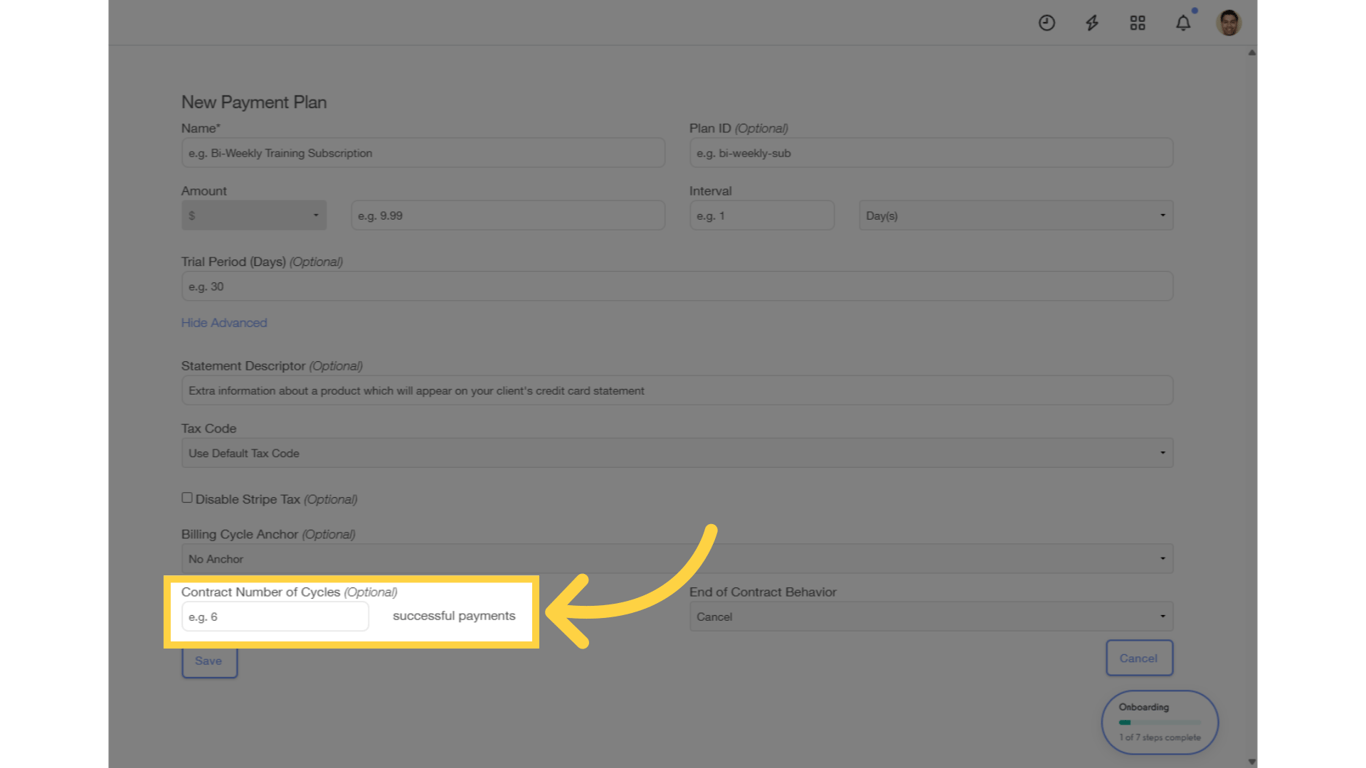Click the Cancel button
This screenshot has height=768, width=1366.
pos(1139,658)
